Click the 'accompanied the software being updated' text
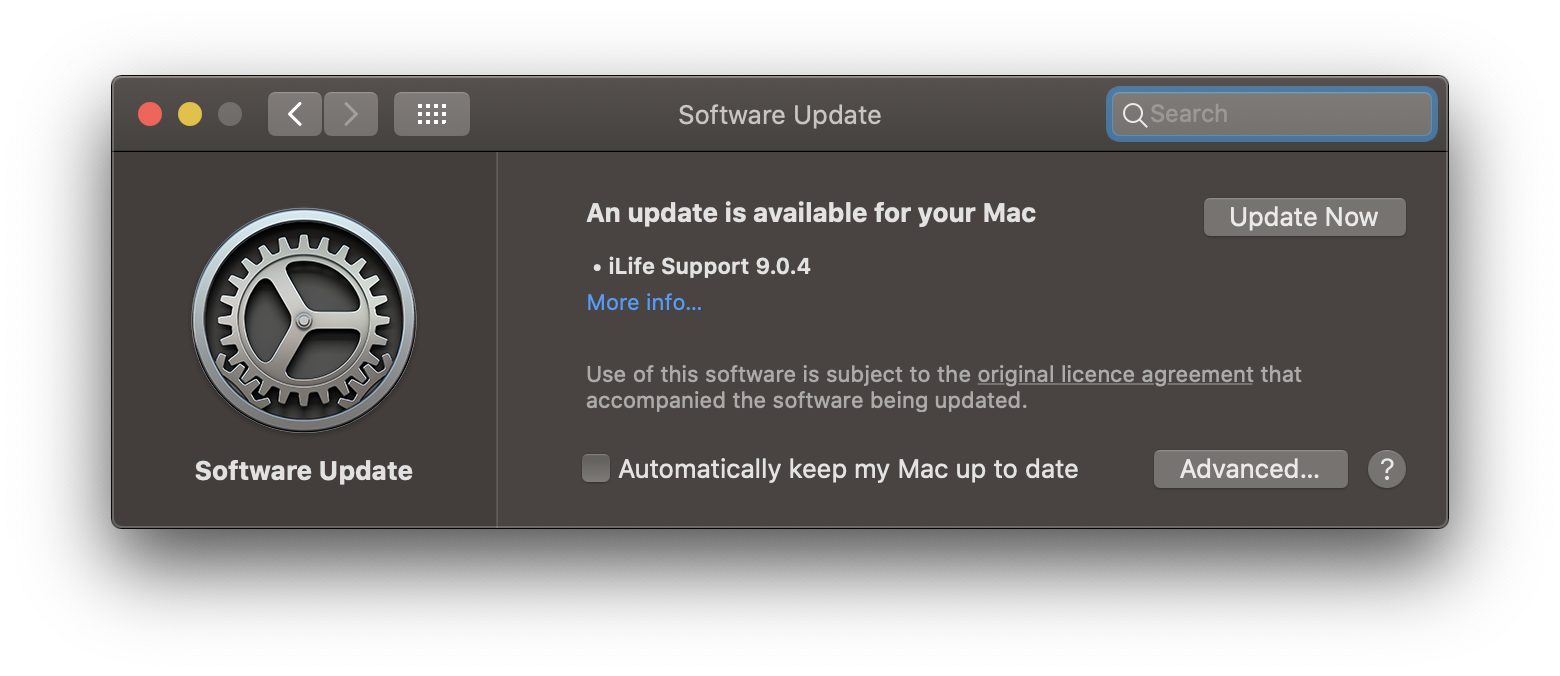1560x676 pixels. click(x=806, y=401)
